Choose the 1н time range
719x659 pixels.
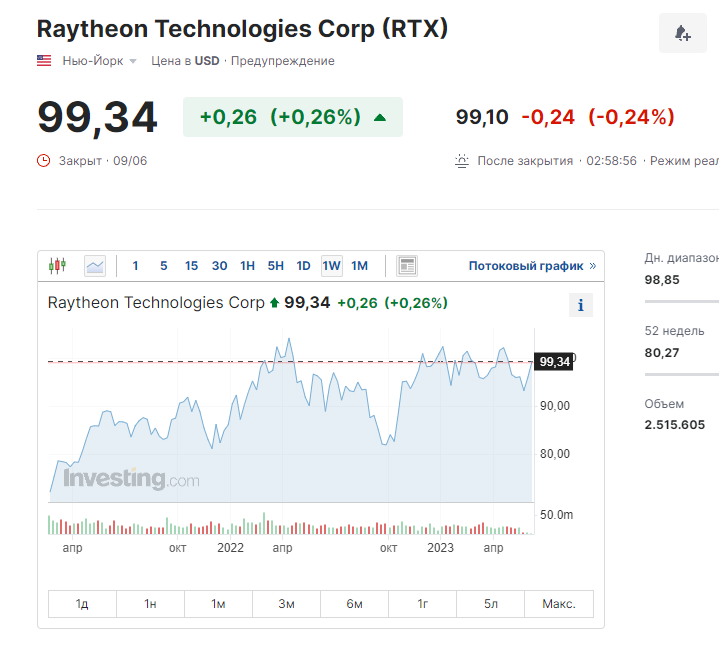150,604
